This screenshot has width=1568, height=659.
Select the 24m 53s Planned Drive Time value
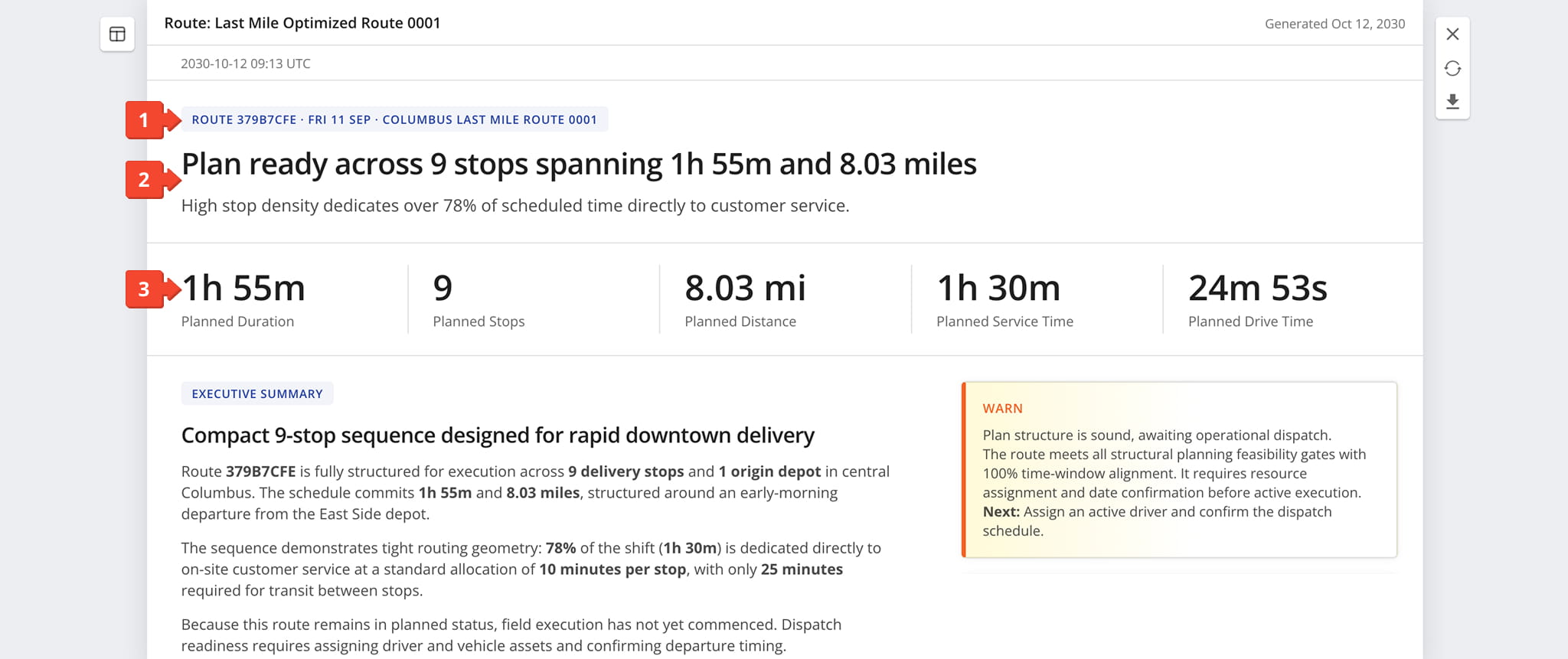1258,288
